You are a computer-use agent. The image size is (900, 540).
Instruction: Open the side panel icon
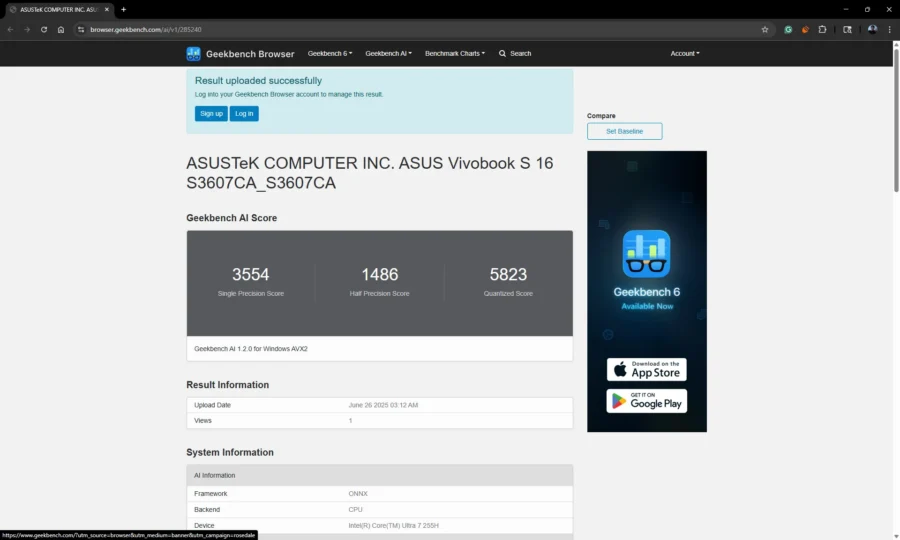(847, 29)
